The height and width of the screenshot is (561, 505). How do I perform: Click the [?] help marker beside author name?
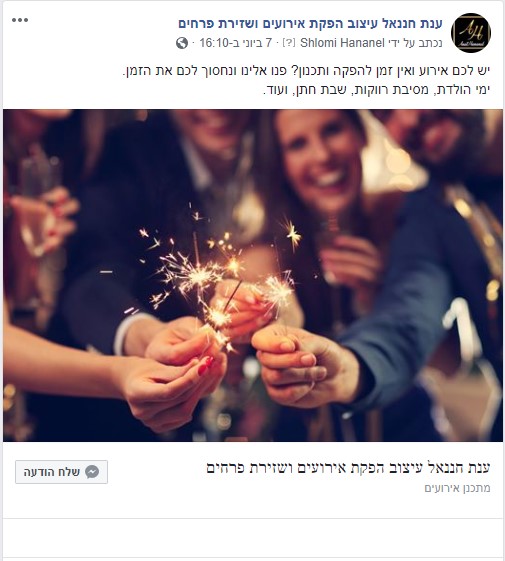289,43
